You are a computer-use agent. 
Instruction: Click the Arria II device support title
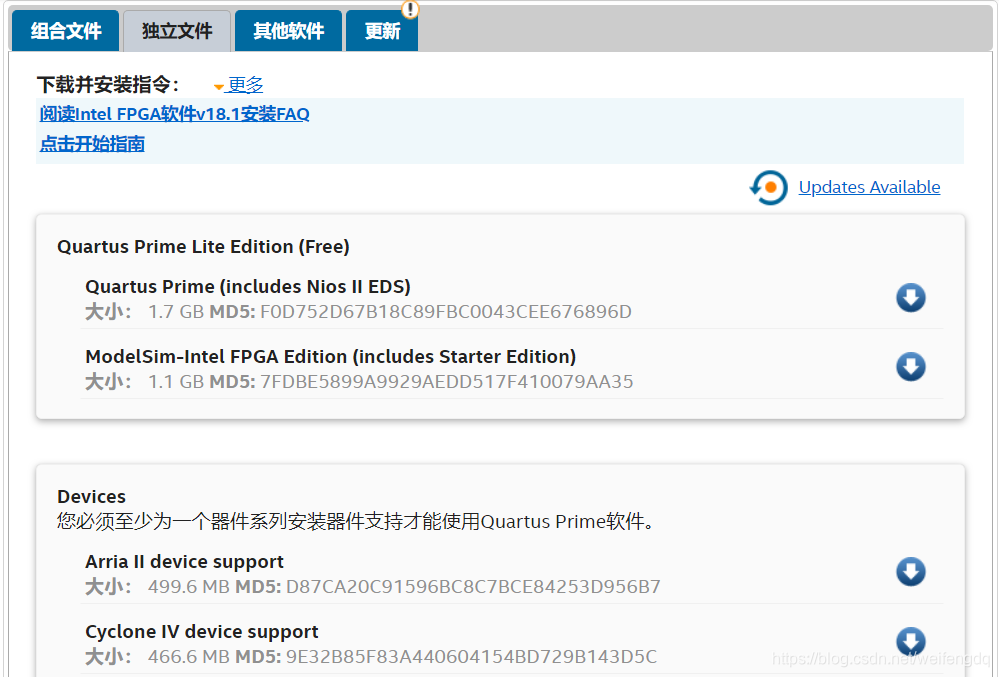click(184, 562)
